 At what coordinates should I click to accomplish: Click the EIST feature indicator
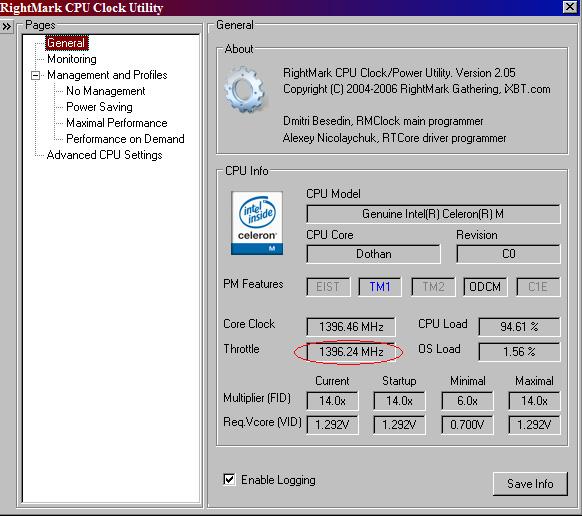(328, 287)
